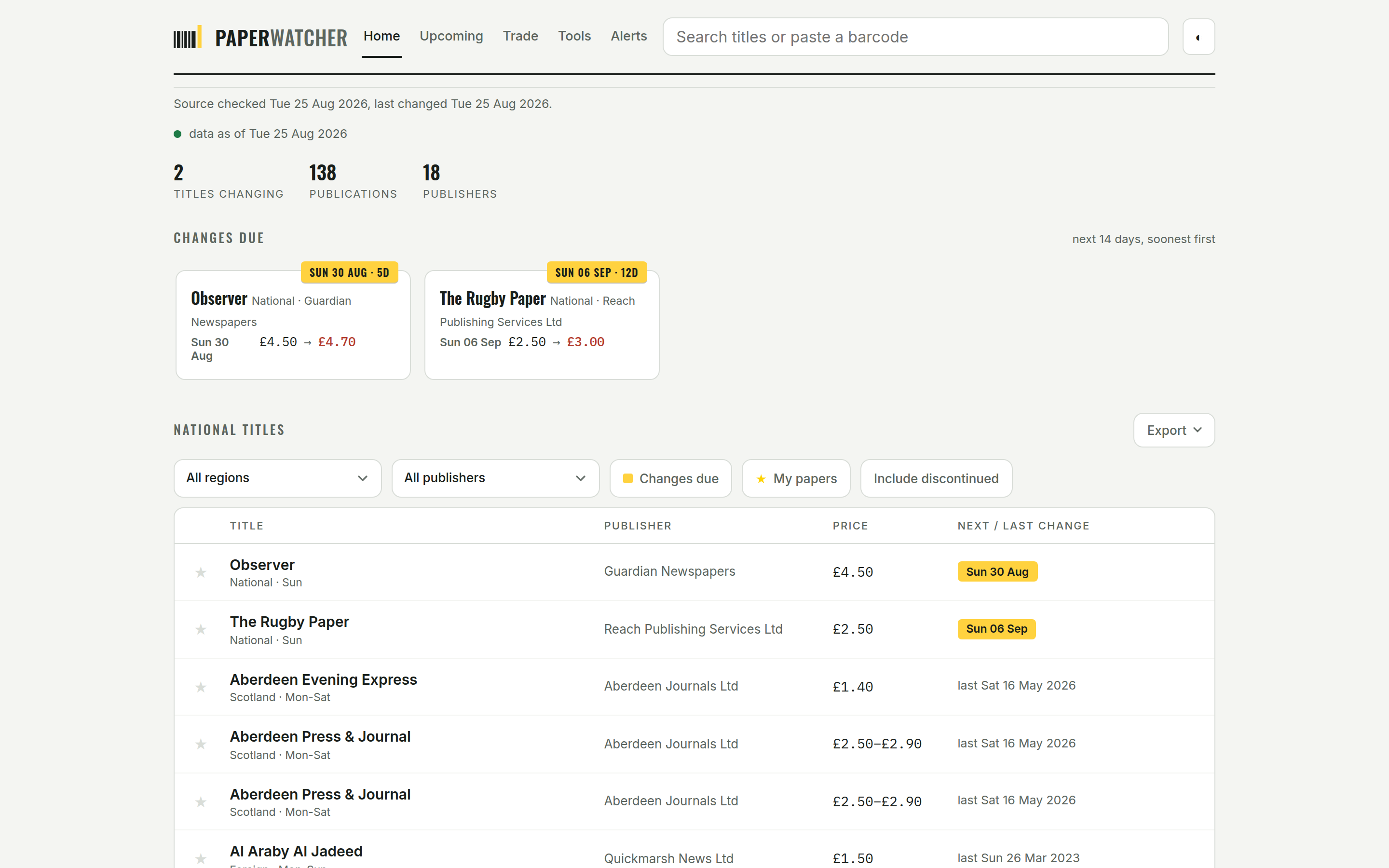Viewport: 1389px width, 868px height.
Task: Click the CHANGES DUE section heading
Action: click(218, 238)
